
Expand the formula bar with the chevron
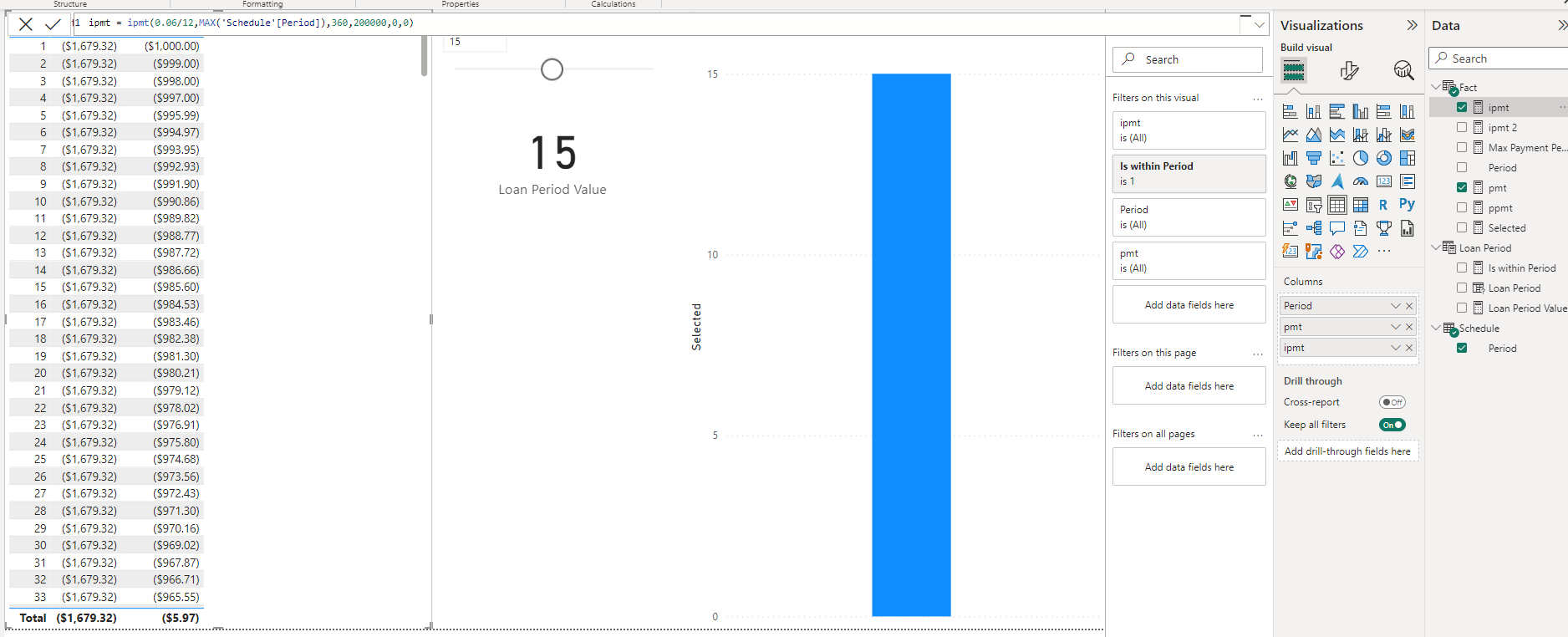tap(1260, 25)
